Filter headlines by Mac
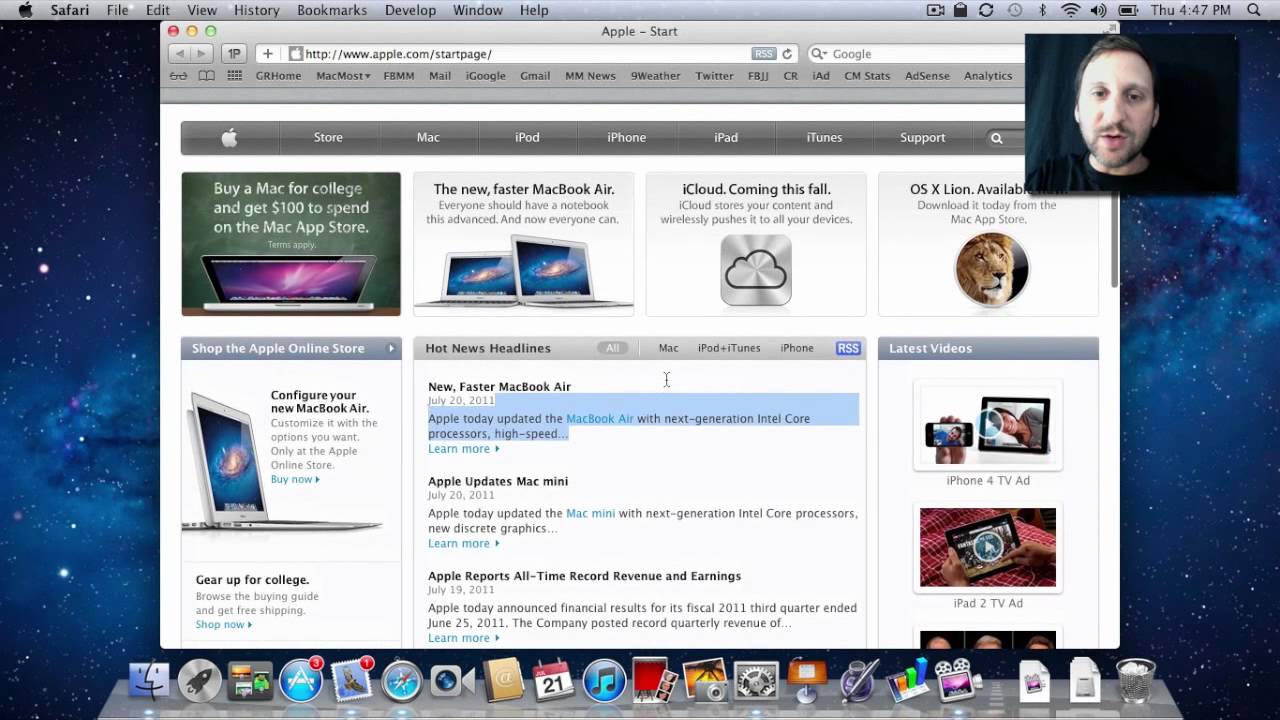The image size is (1280, 720). click(668, 348)
